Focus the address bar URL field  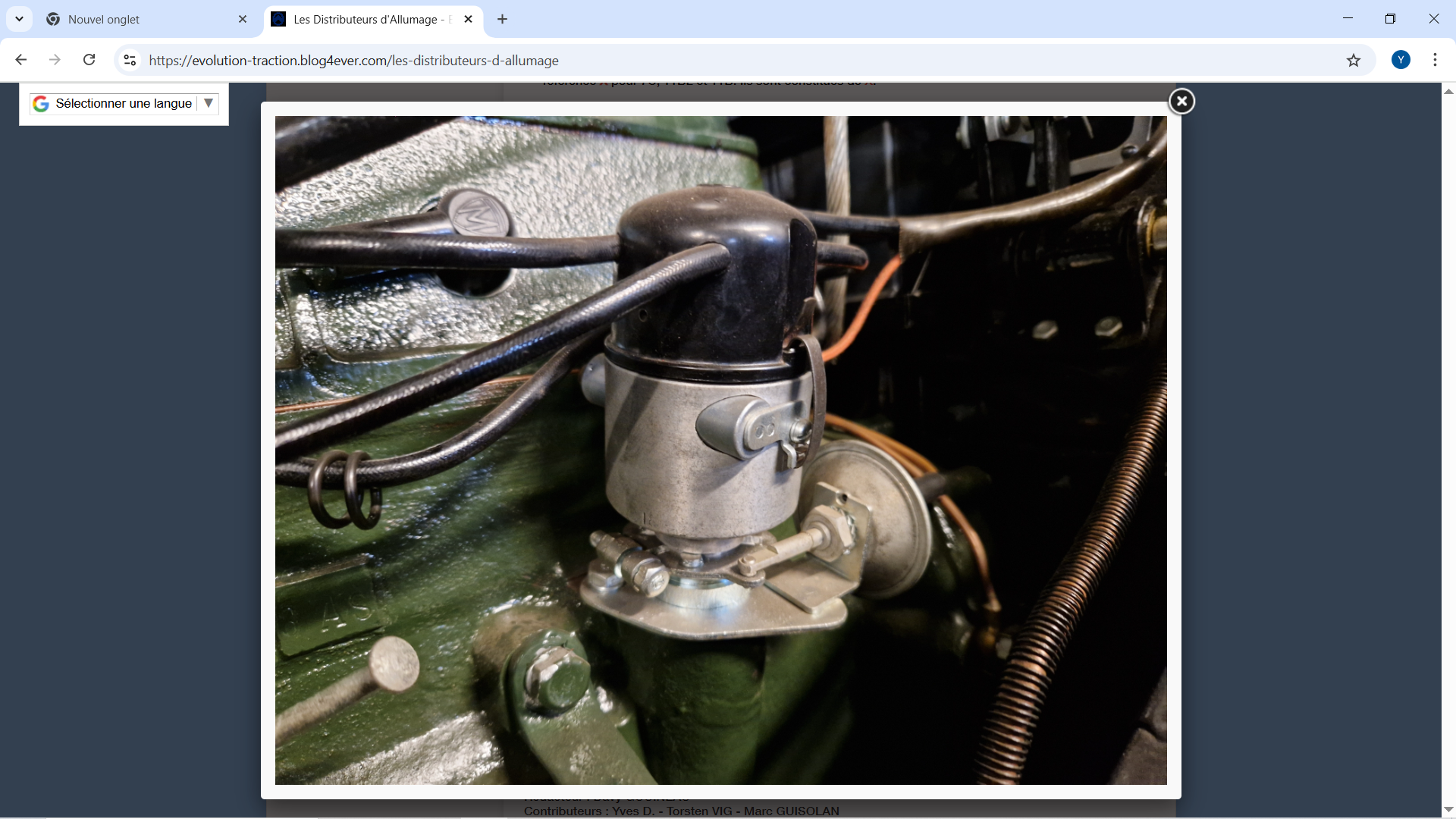click(x=743, y=61)
